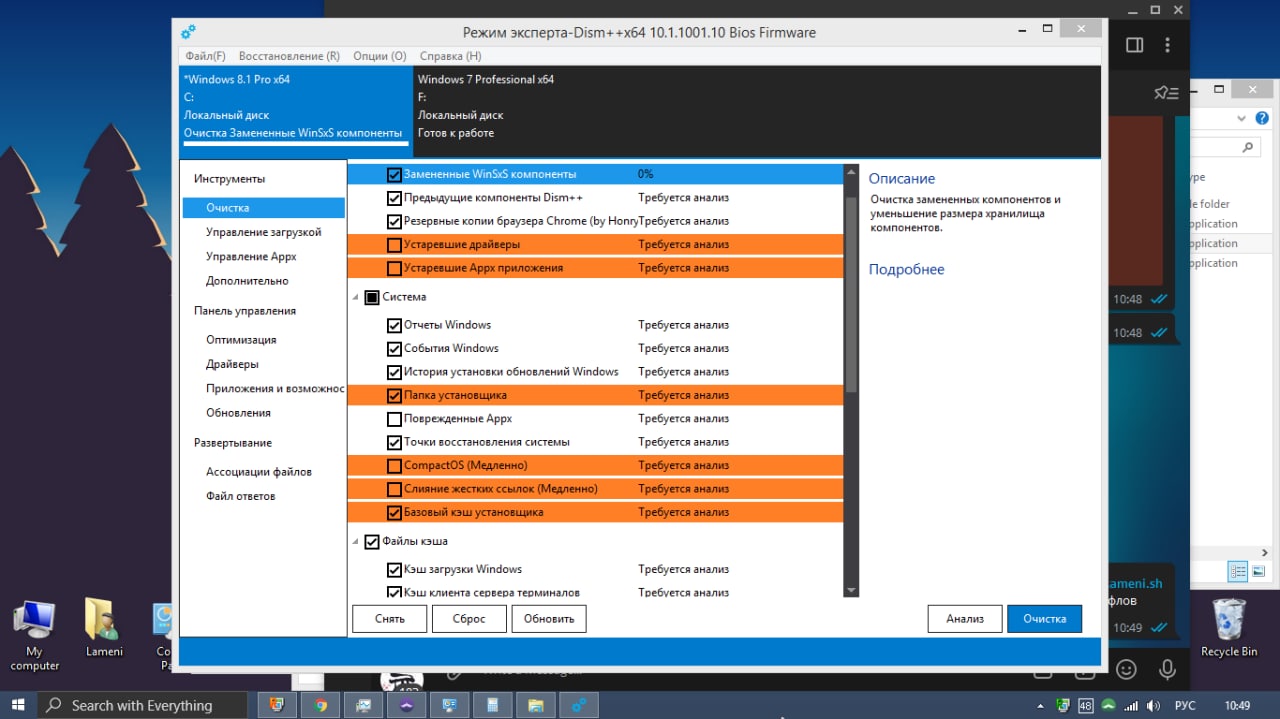Open the Lameni desktop folder
Screen dimensions: 1280x719
(x=104, y=628)
